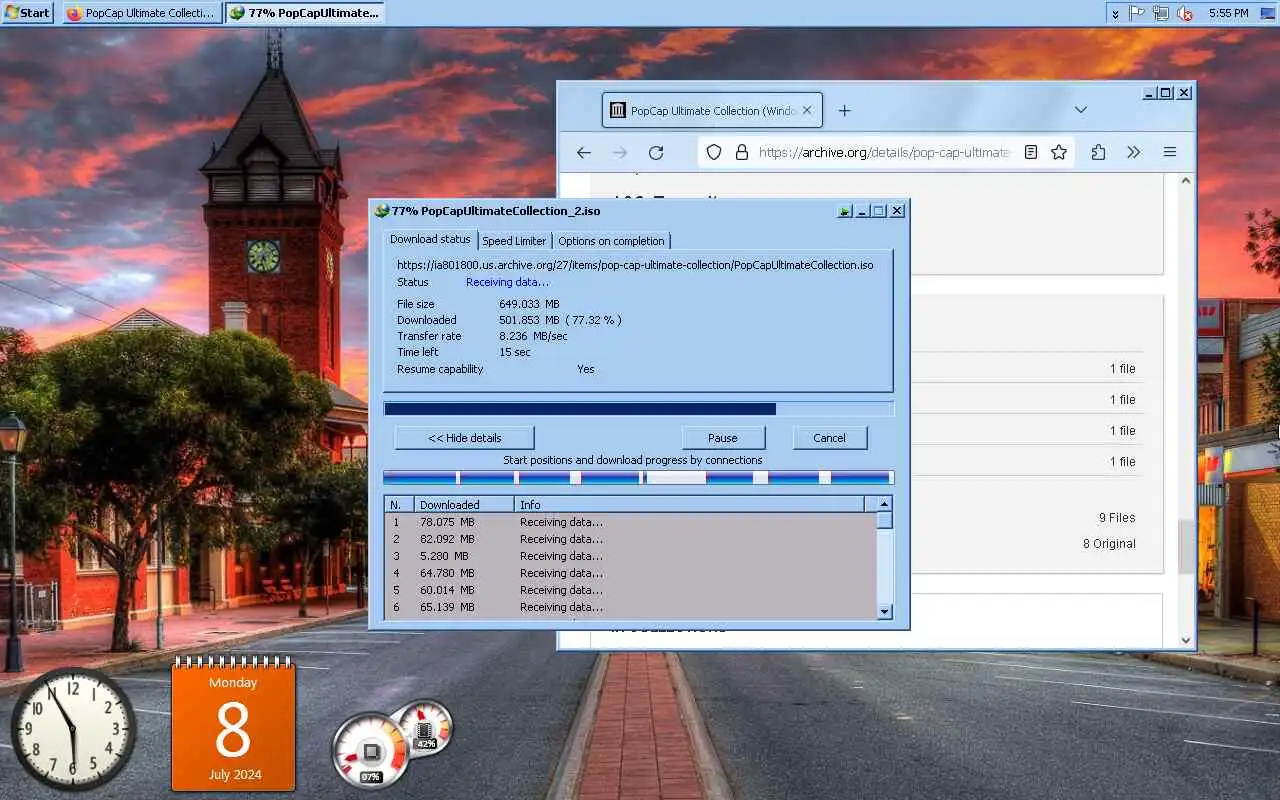
Task: Select the PopCap Ultimate Collection browser tab
Action: click(x=712, y=111)
